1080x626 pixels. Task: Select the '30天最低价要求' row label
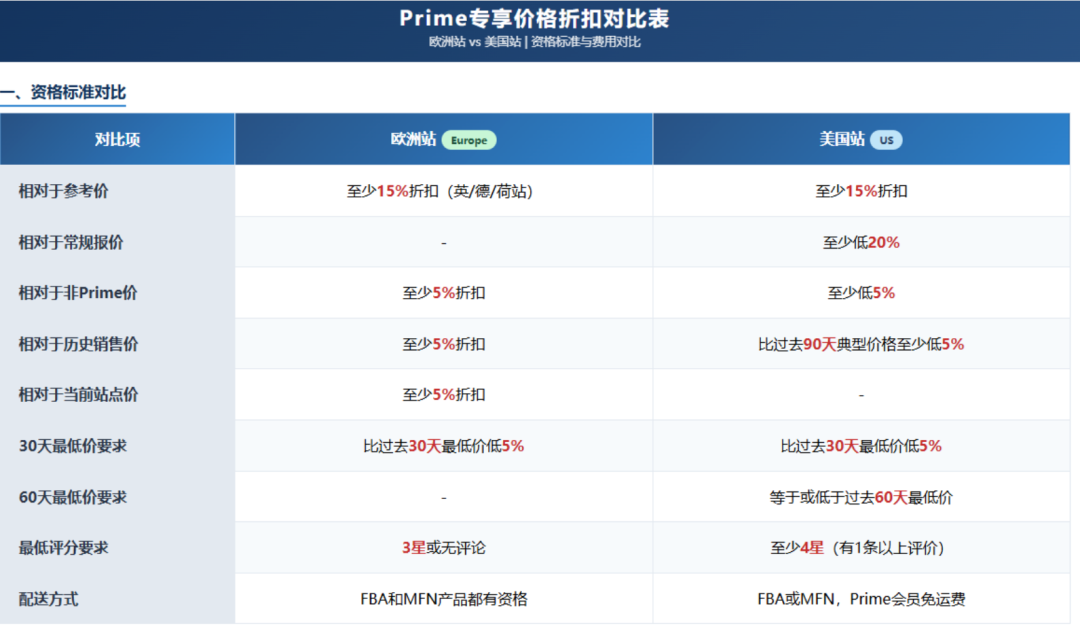[73, 446]
